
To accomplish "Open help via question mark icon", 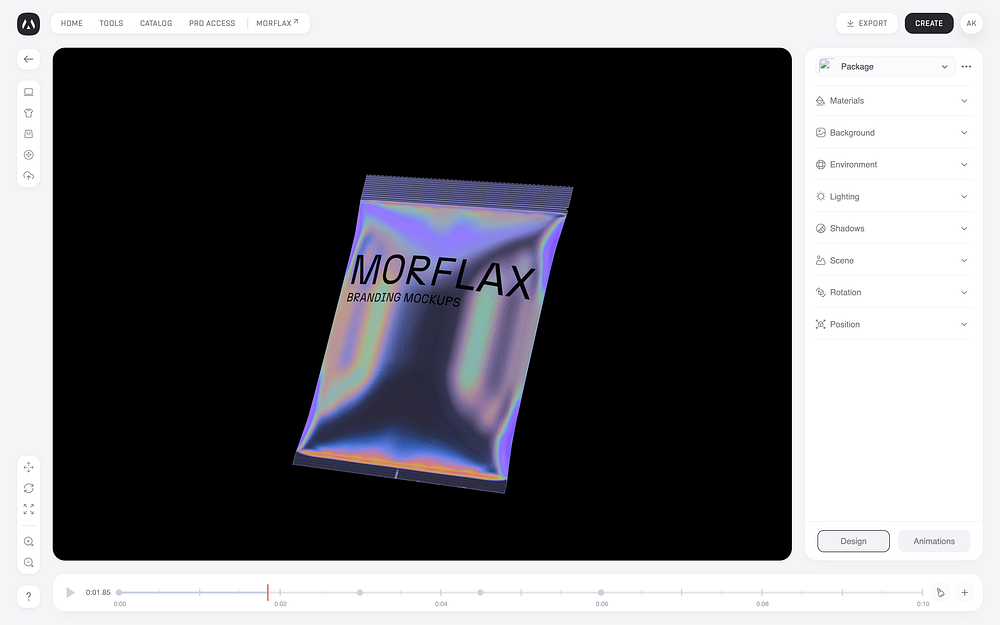I will pyautogui.click(x=28, y=597).
